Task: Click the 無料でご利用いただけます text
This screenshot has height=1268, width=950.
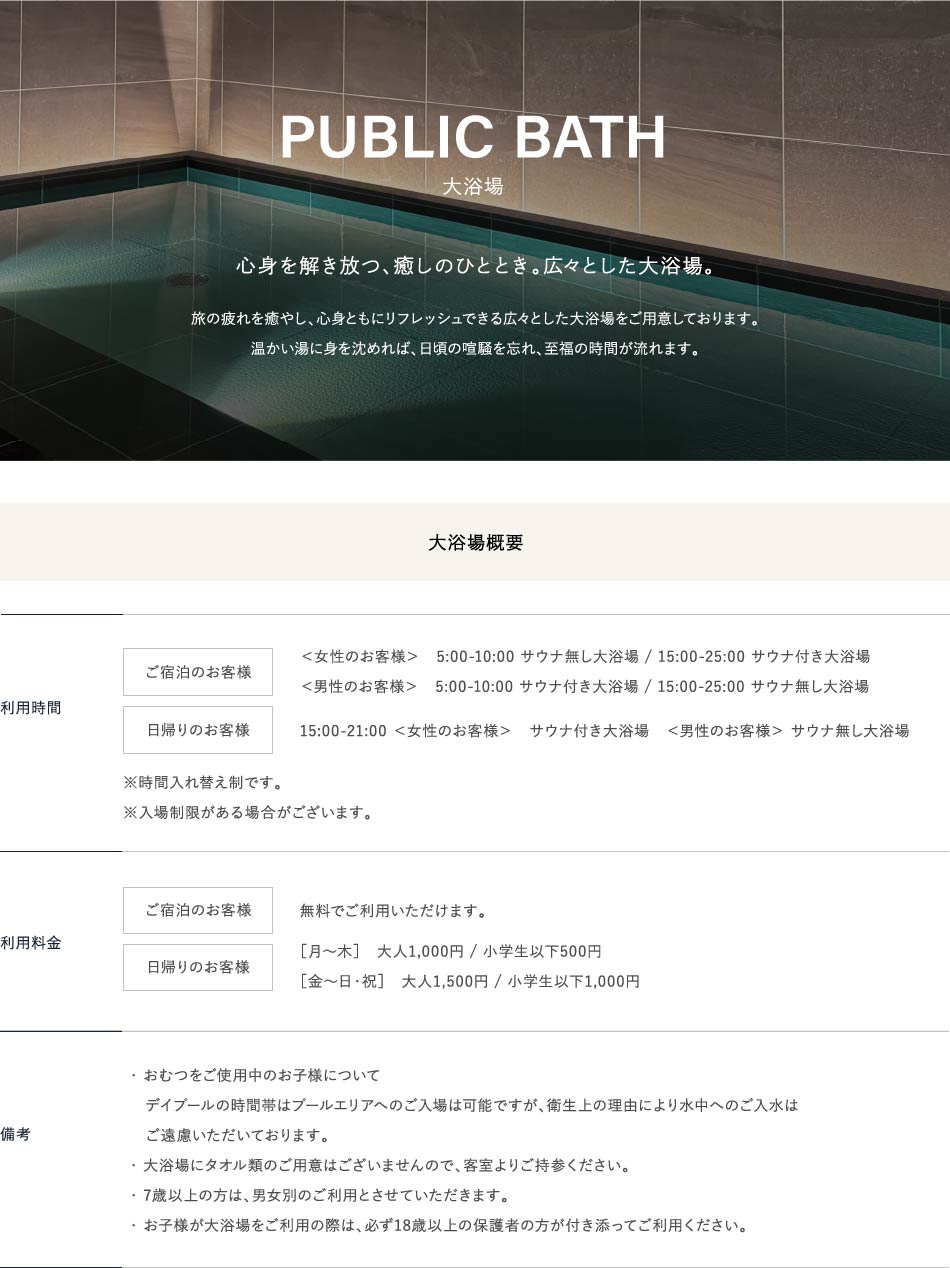Action: click(x=394, y=912)
